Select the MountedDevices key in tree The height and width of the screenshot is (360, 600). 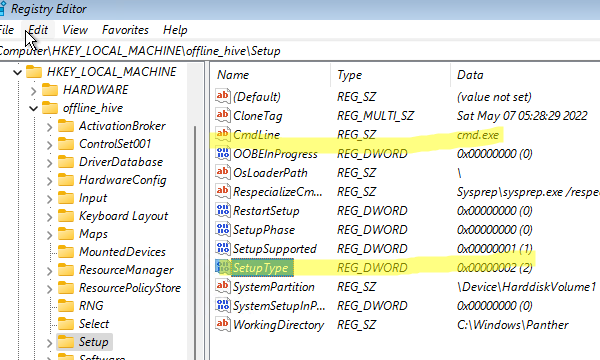pos(122,252)
